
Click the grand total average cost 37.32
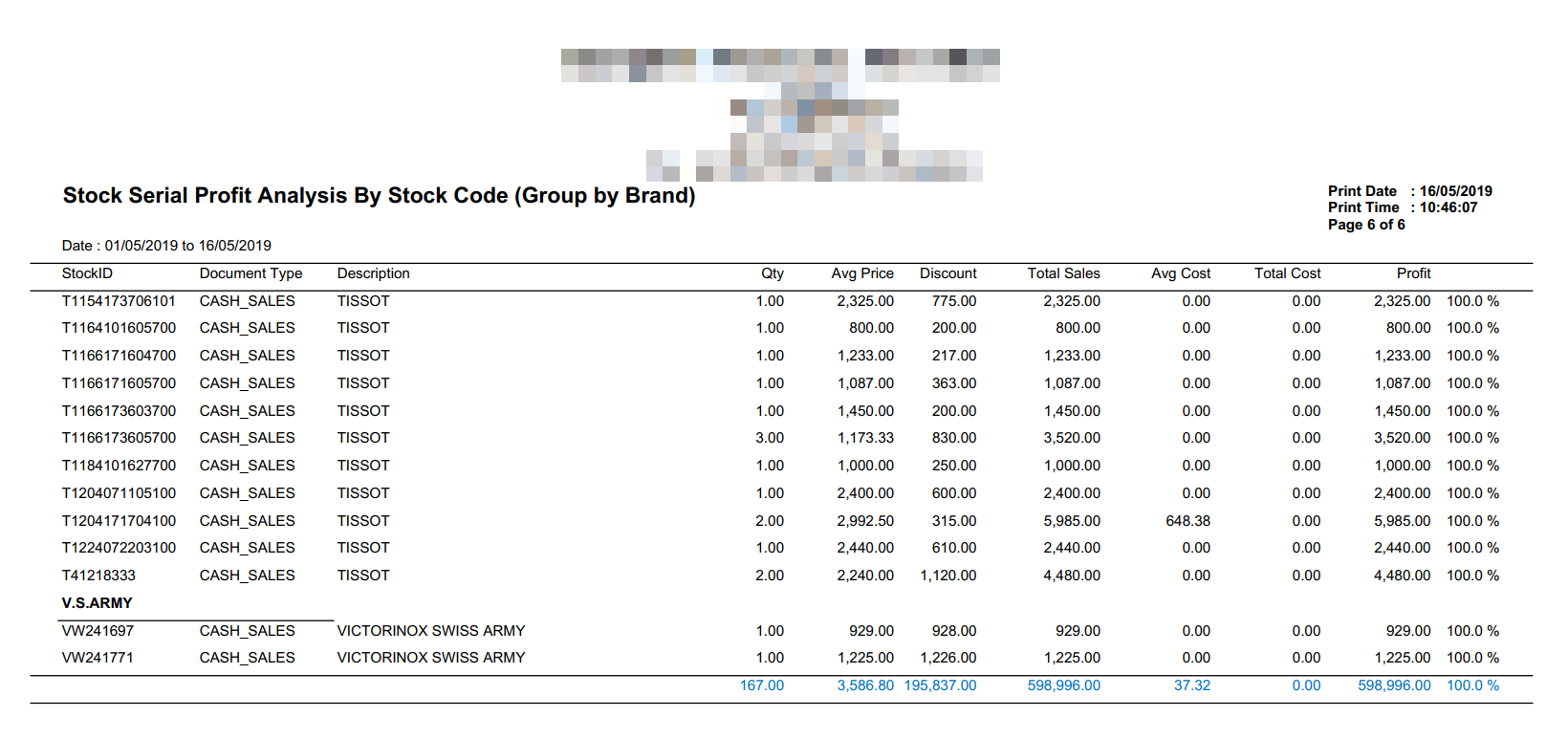pyautogui.click(x=1192, y=685)
